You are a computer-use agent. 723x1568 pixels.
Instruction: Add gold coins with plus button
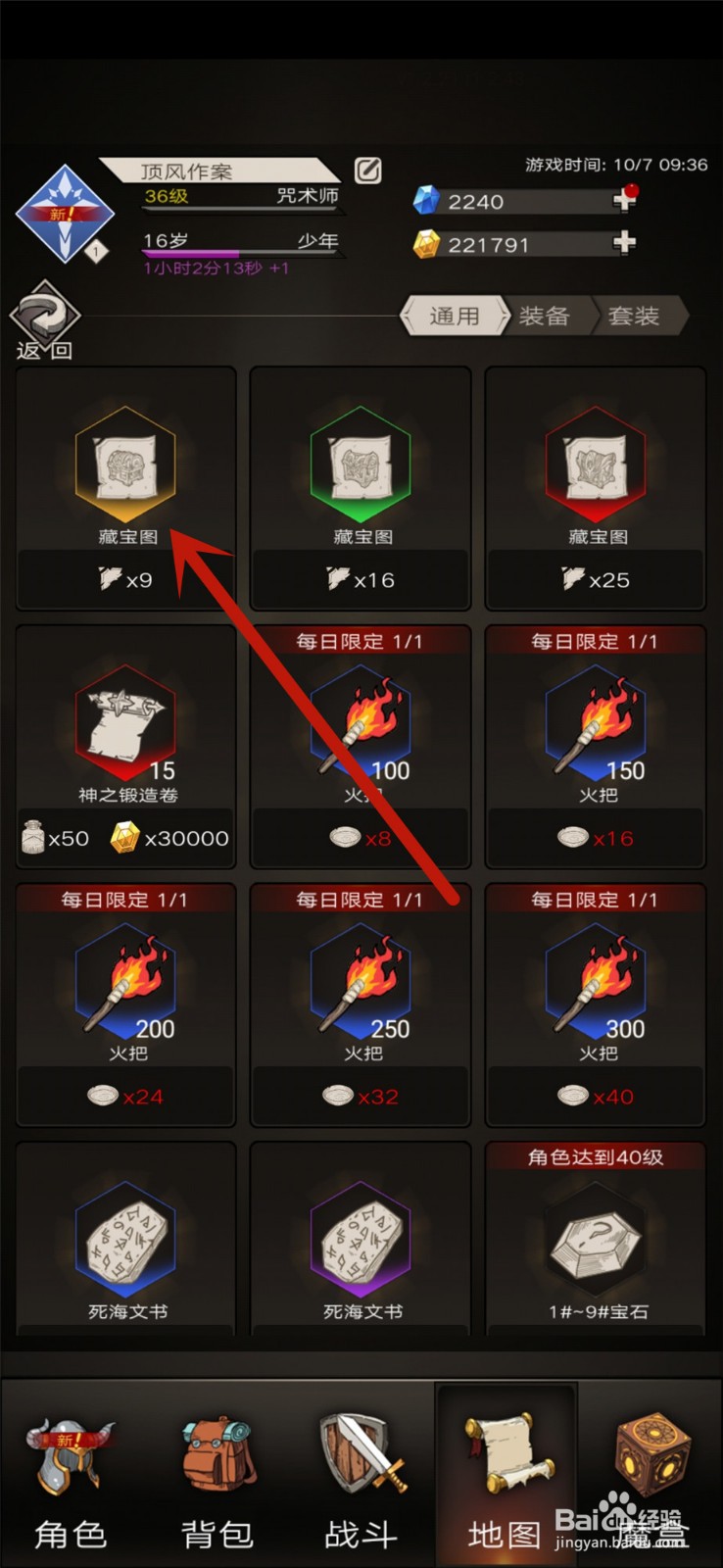click(624, 242)
